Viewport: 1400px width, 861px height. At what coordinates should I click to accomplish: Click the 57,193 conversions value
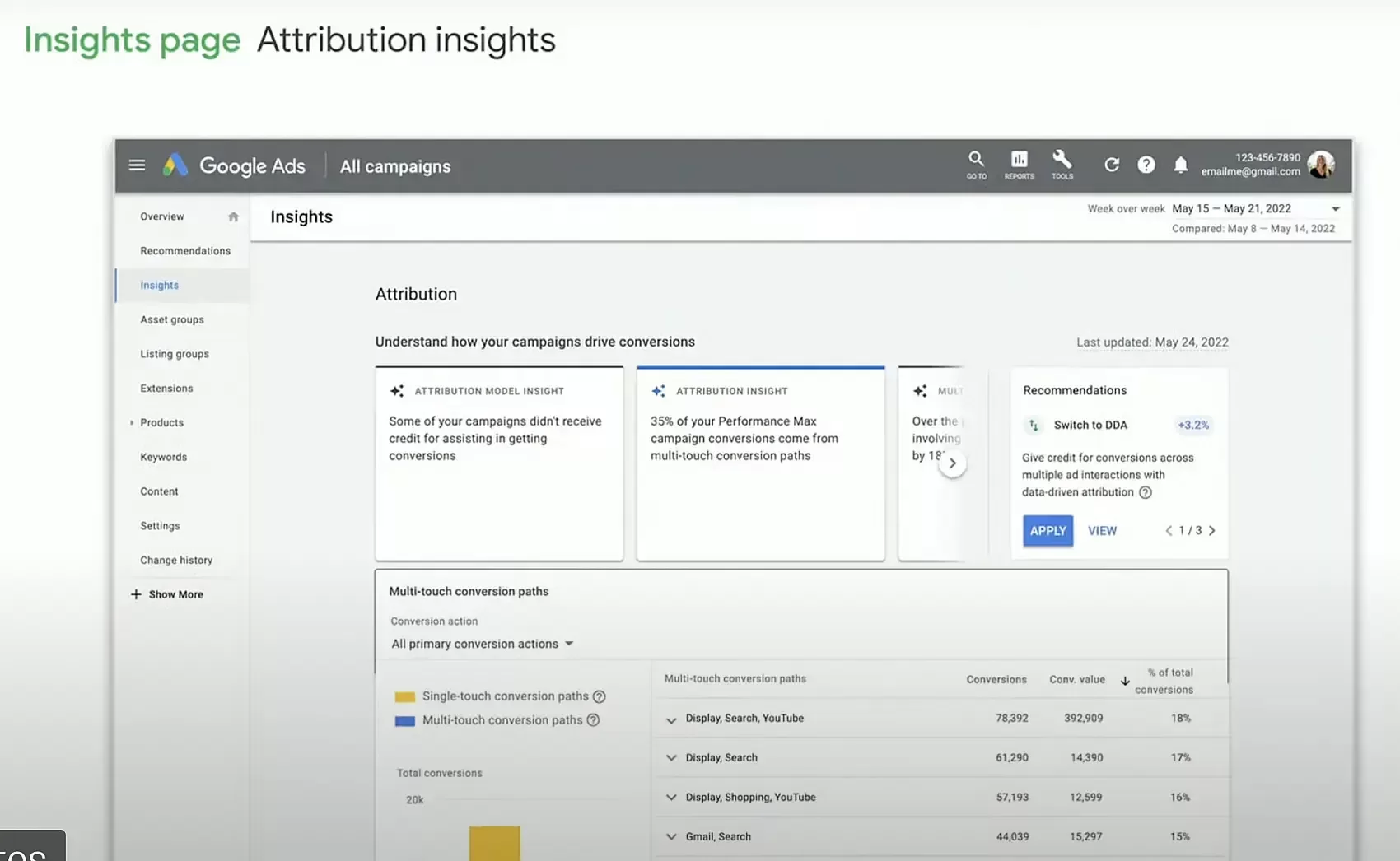pyautogui.click(x=1012, y=797)
